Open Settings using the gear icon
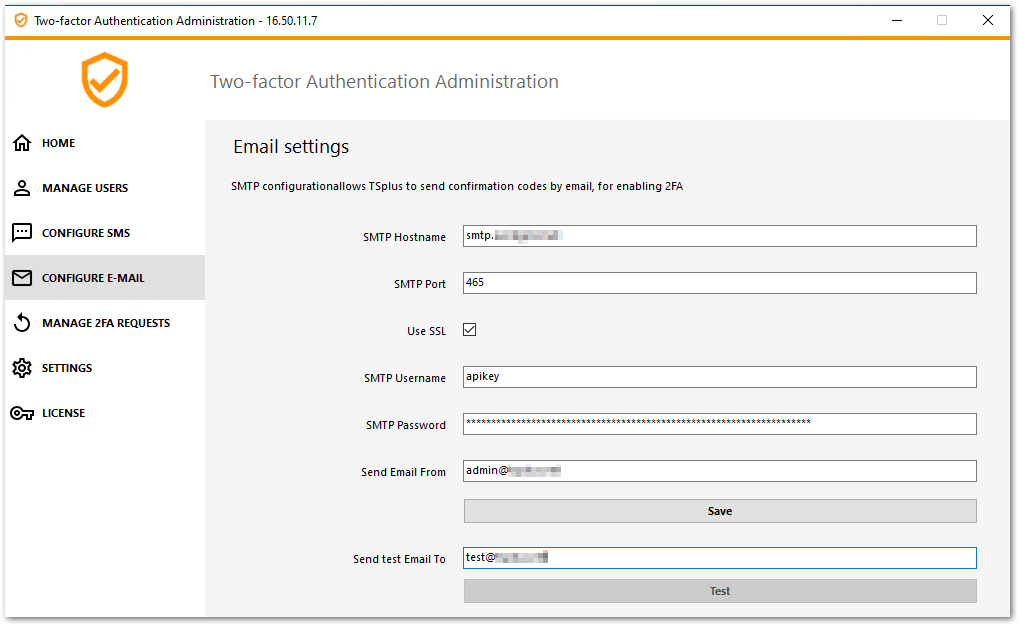The width and height of the screenshot is (1019, 626). (22, 367)
